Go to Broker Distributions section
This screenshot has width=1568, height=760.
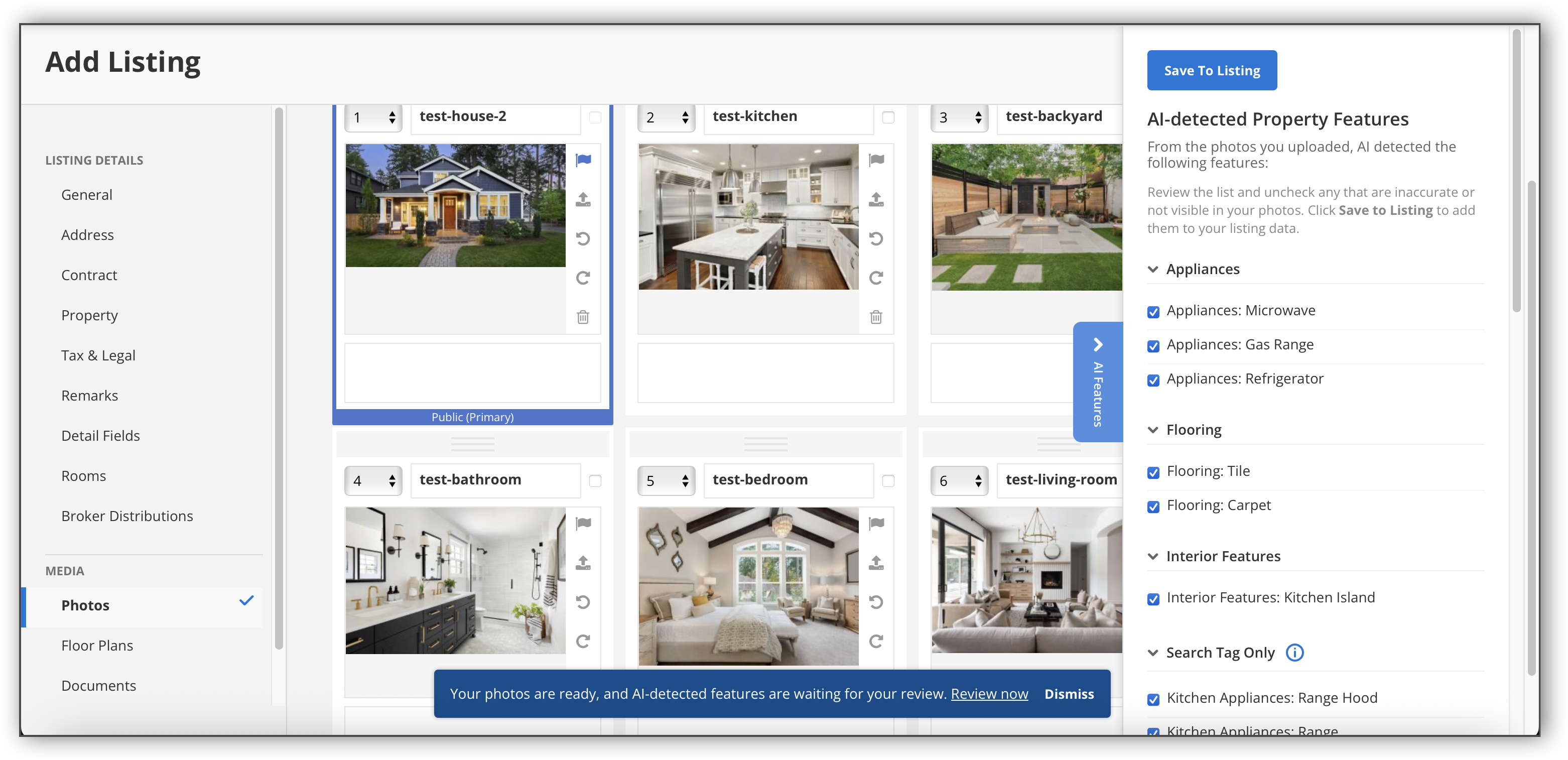pos(126,516)
